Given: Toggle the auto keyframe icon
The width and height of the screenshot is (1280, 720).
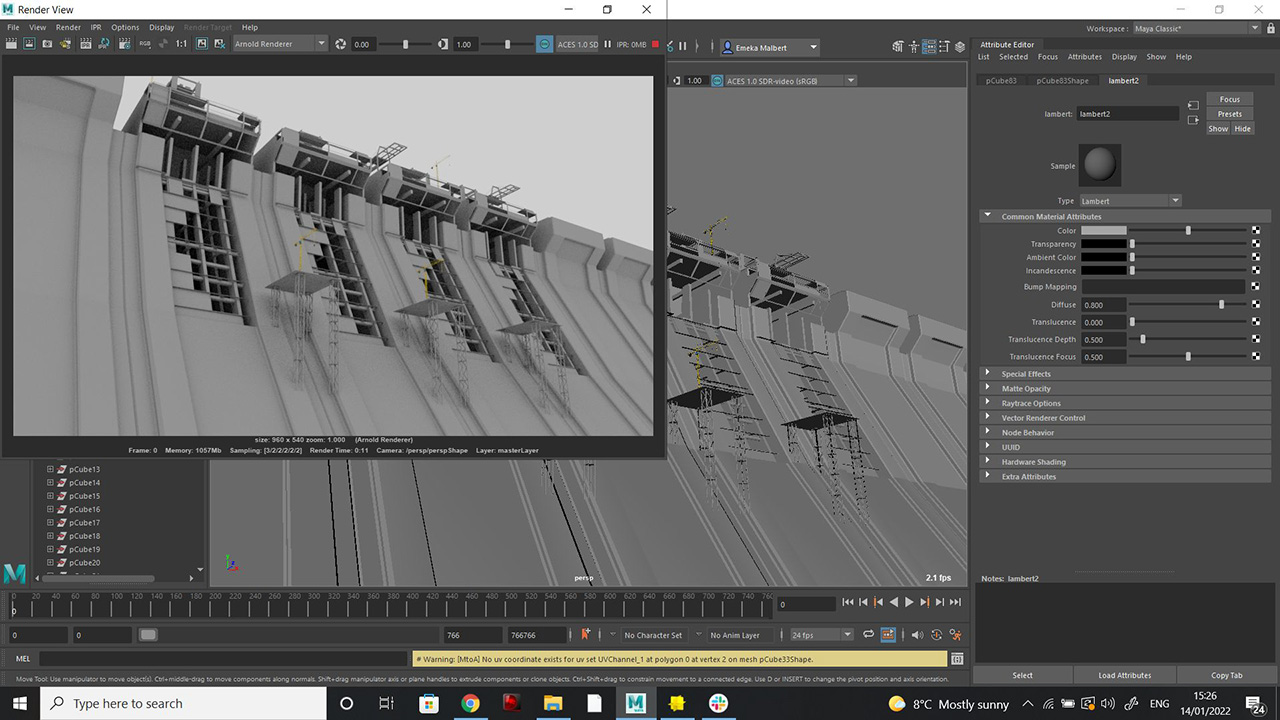Looking at the screenshot, I should 936,634.
